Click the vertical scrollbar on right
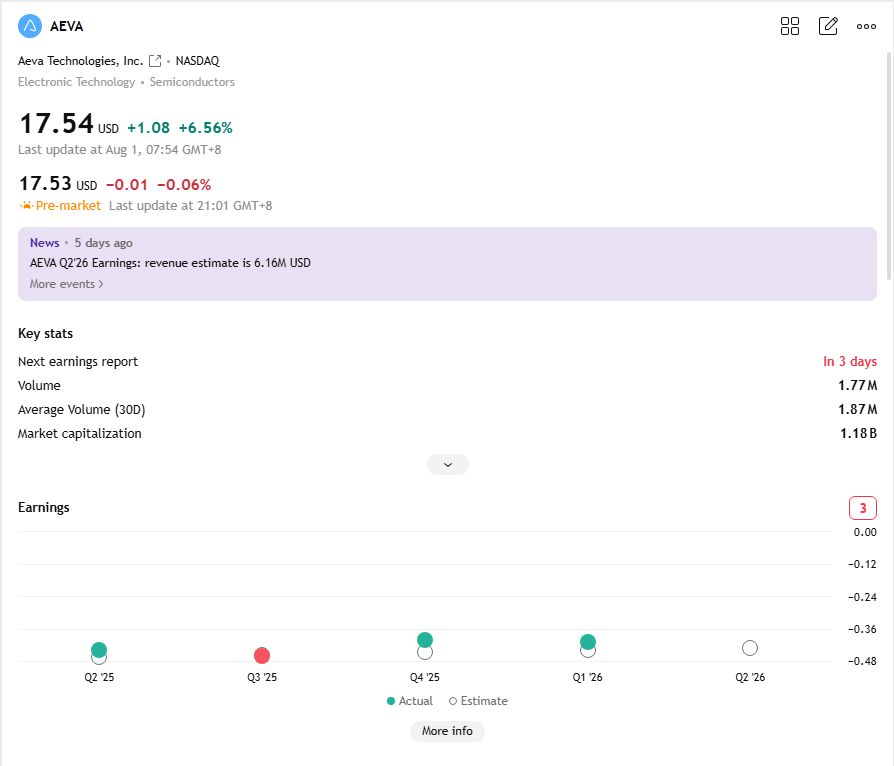894x766 pixels. [x=888, y=165]
